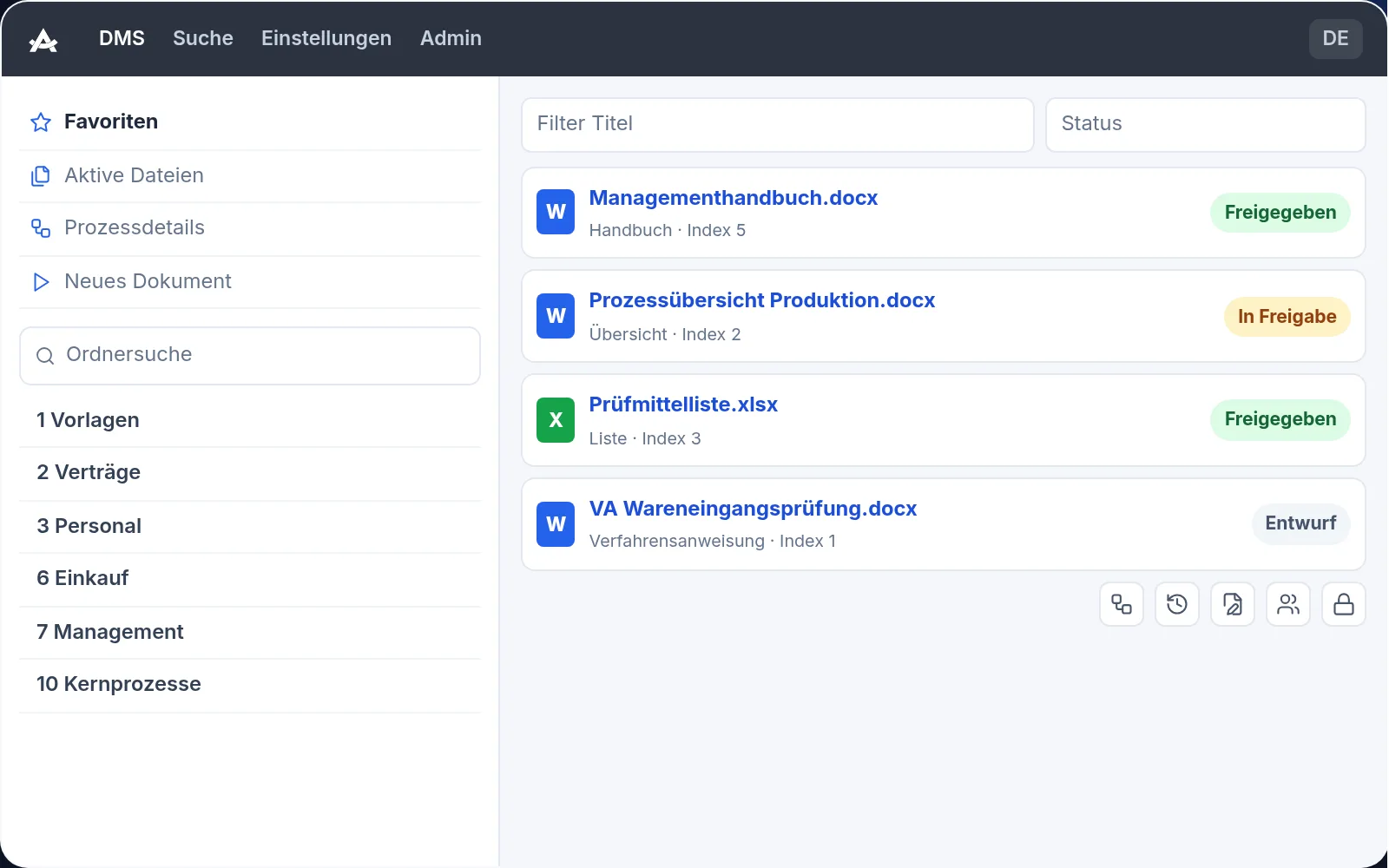This screenshot has height=868, width=1389.
Task: Click the Excel icon of Prüfmittelliste.xlsx
Action: click(x=556, y=420)
